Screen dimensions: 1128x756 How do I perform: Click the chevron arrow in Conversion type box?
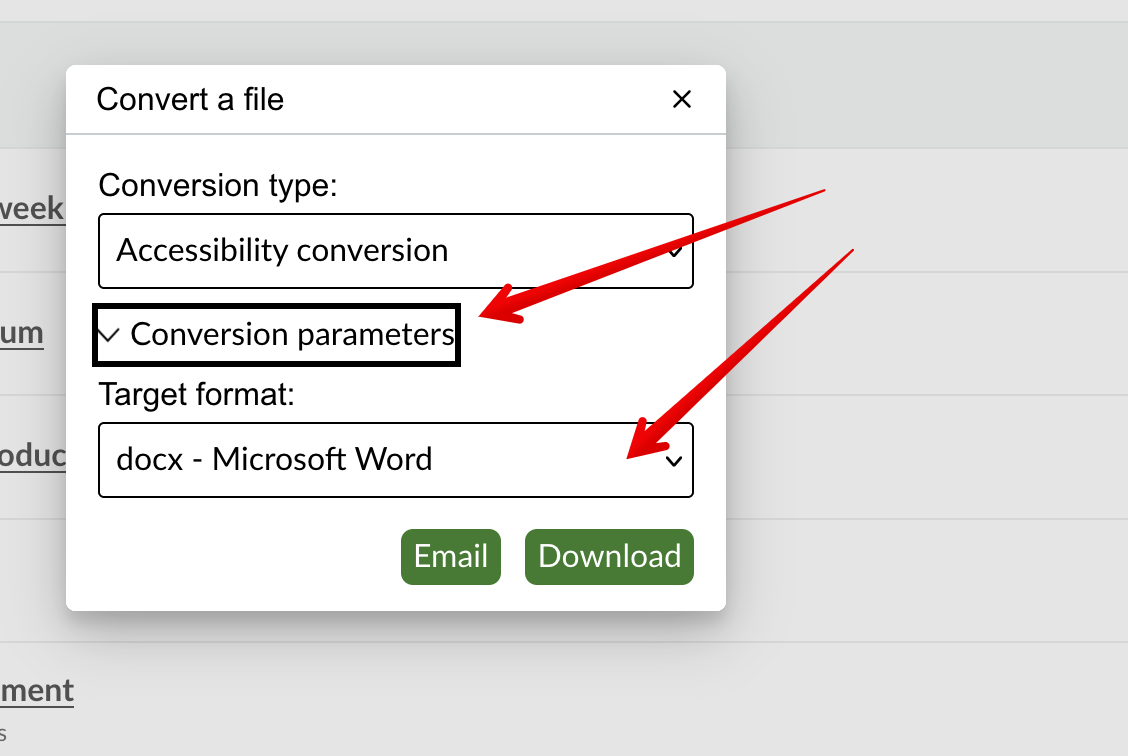675,251
